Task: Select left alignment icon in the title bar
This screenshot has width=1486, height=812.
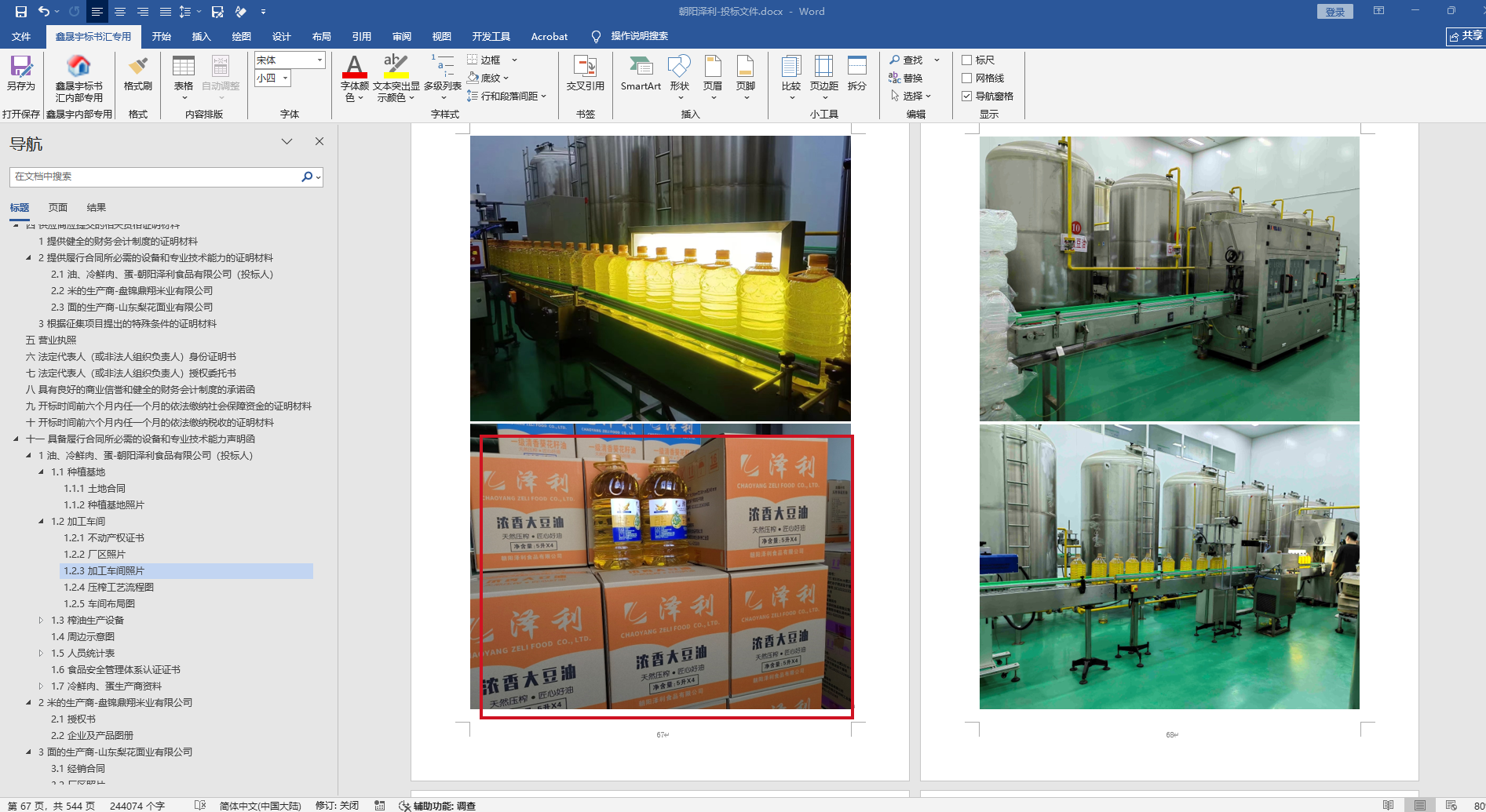Action: tap(97, 12)
